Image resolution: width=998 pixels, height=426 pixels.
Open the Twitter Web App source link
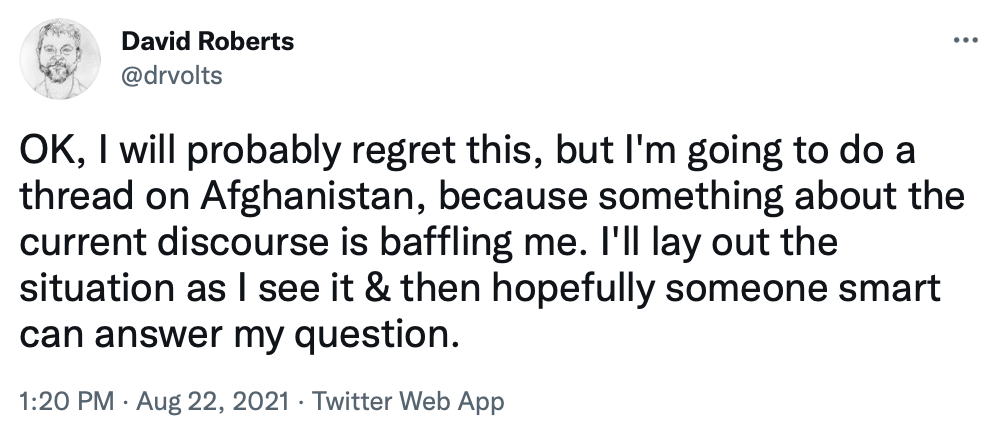(x=409, y=403)
